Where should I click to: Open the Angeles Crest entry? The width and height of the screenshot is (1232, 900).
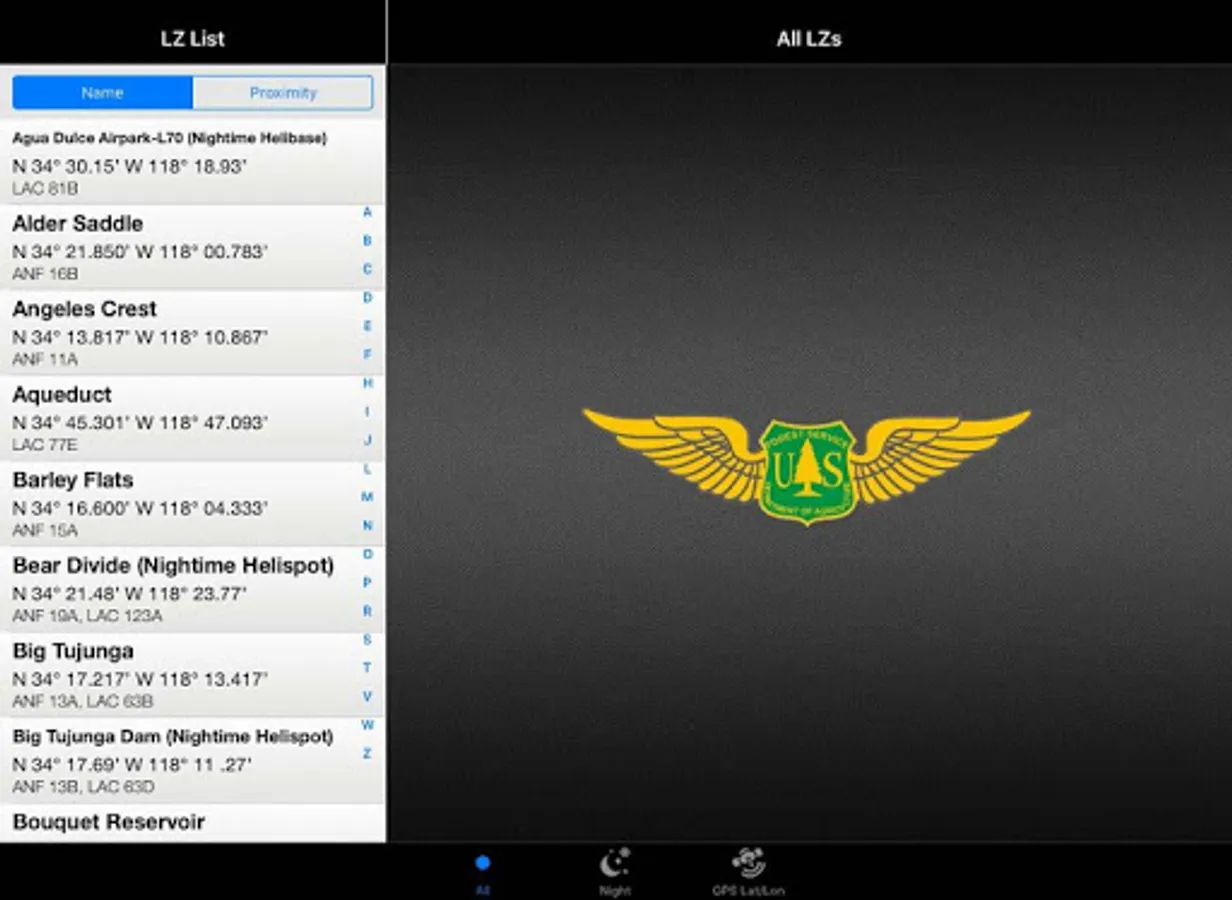(x=192, y=333)
